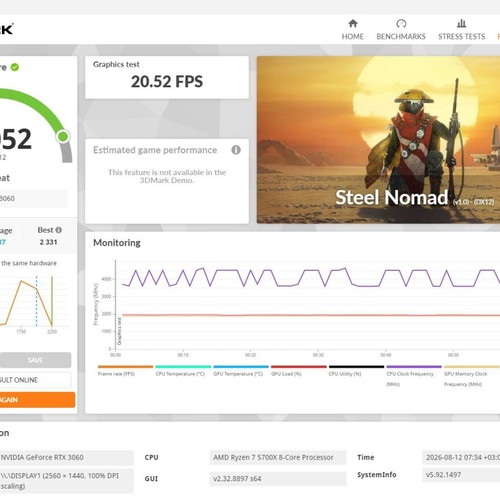Click the Steel Nomad title text

[x=392, y=197]
